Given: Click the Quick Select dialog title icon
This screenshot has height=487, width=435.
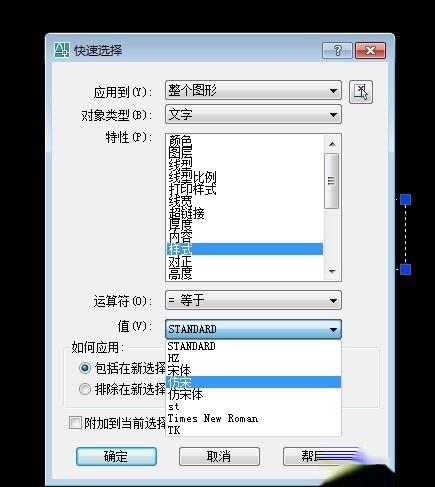Looking at the screenshot, I should (x=62, y=50).
